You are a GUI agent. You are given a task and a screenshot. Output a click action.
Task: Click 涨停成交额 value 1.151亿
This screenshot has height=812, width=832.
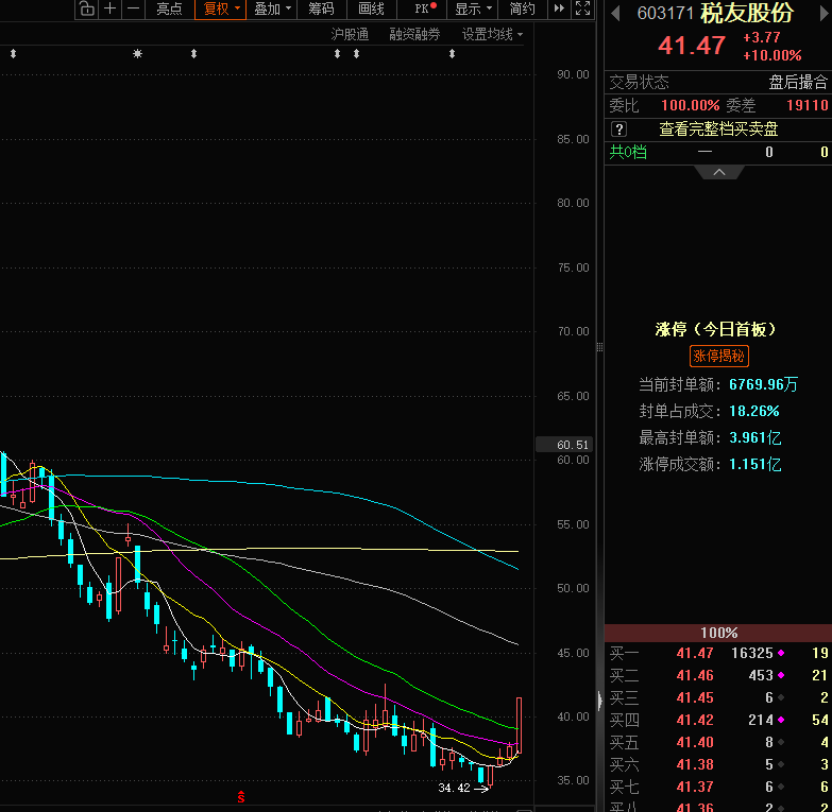tap(755, 464)
